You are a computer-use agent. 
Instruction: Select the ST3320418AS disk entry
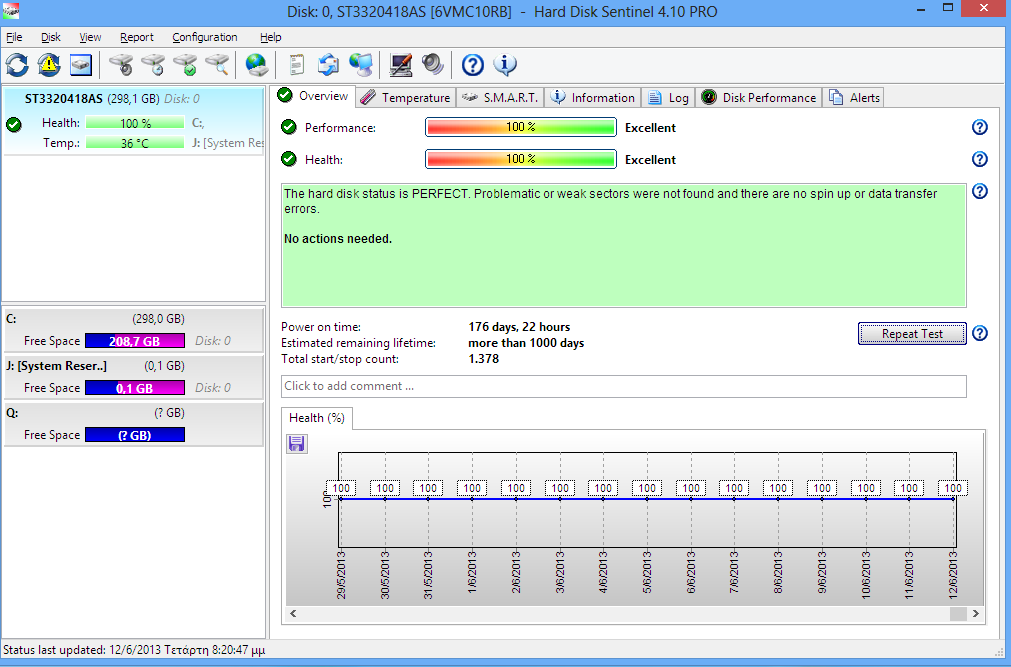coord(134,121)
